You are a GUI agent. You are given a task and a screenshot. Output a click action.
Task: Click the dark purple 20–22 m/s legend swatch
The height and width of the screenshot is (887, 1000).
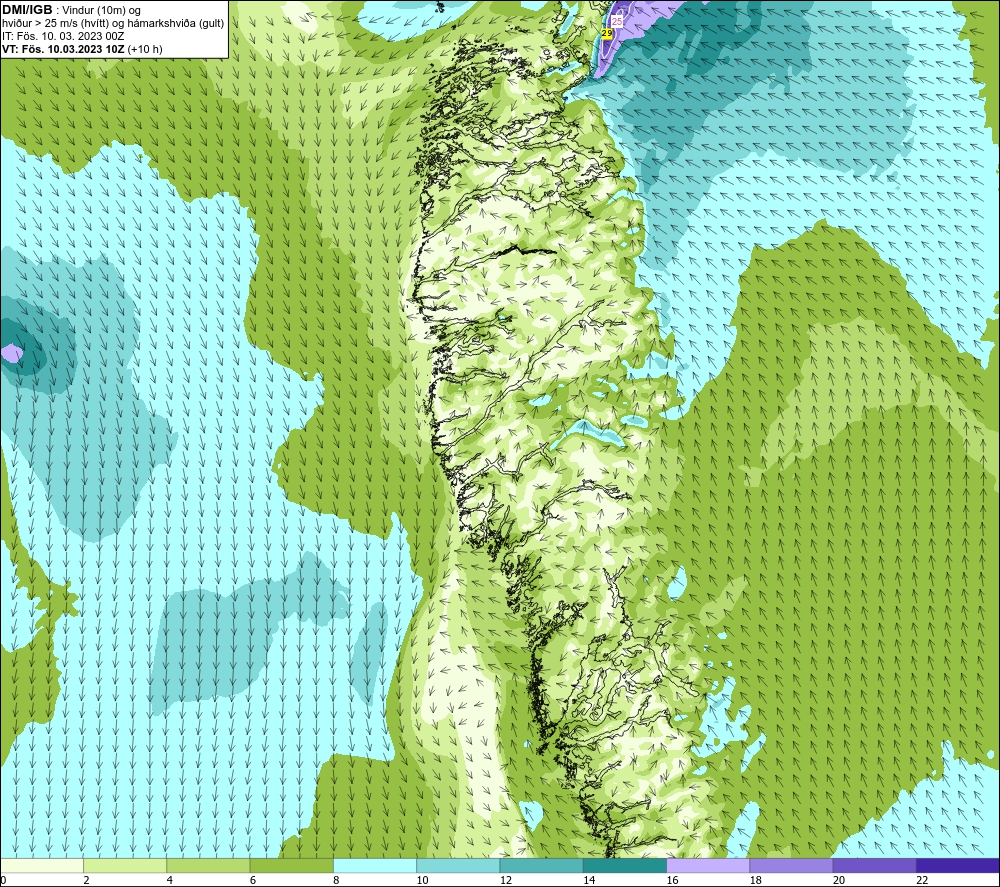tap(874, 865)
